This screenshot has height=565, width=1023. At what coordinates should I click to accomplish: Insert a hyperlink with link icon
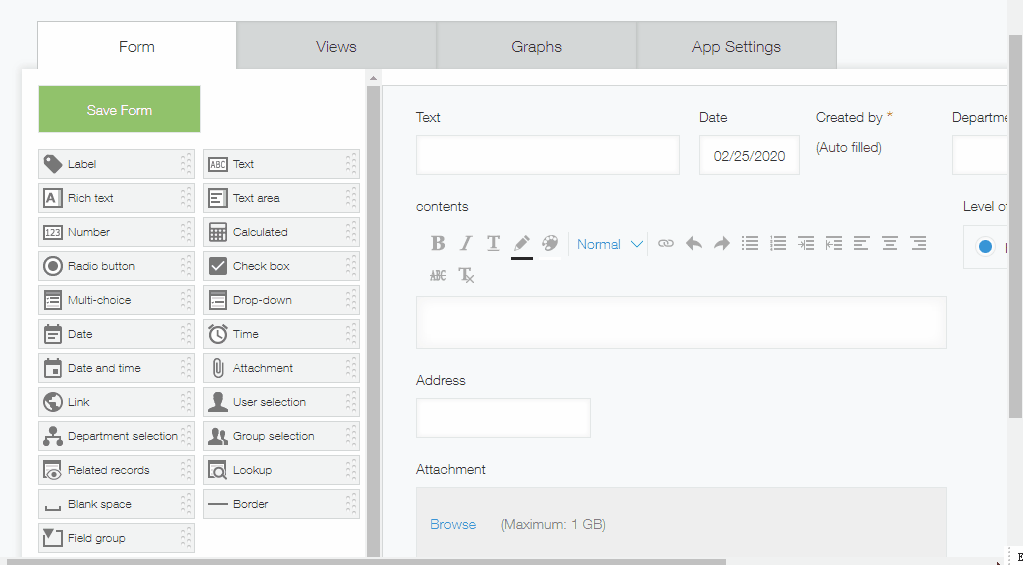point(665,244)
